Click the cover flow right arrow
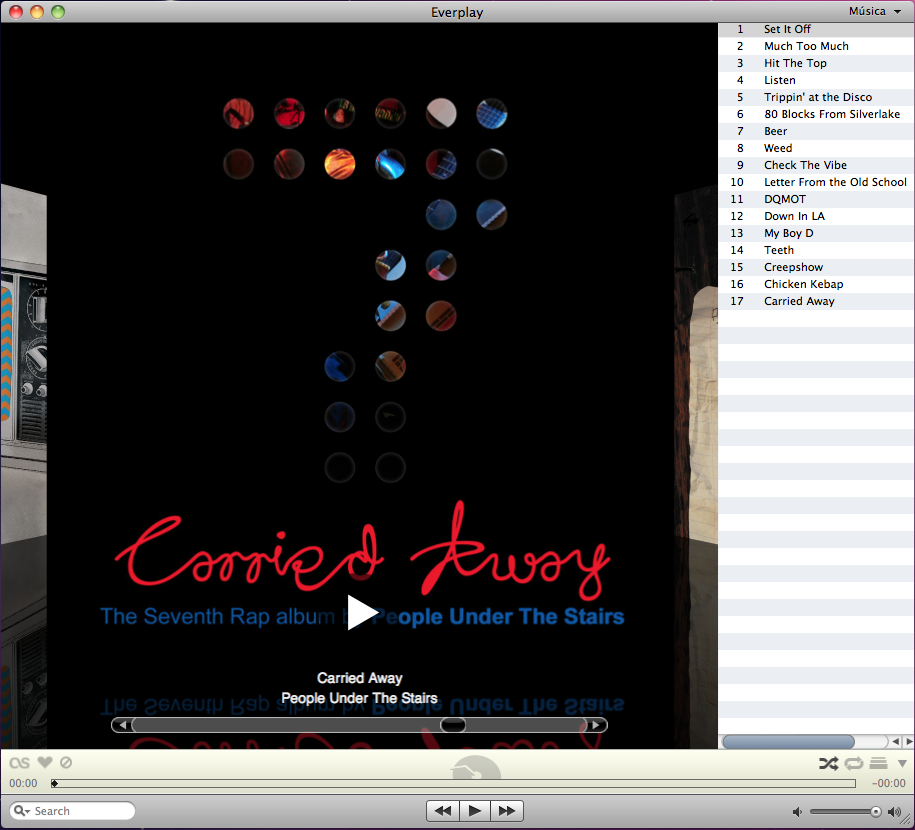The image size is (915, 830). 596,725
